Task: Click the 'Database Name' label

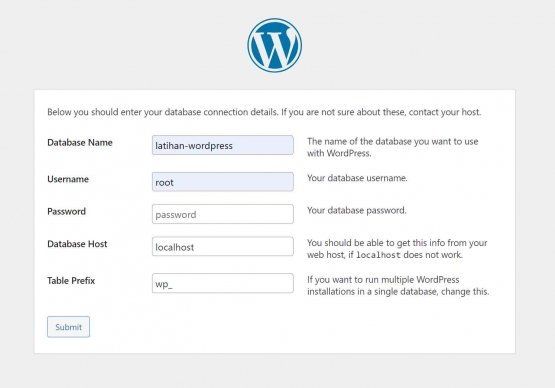Action: pos(80,143)
